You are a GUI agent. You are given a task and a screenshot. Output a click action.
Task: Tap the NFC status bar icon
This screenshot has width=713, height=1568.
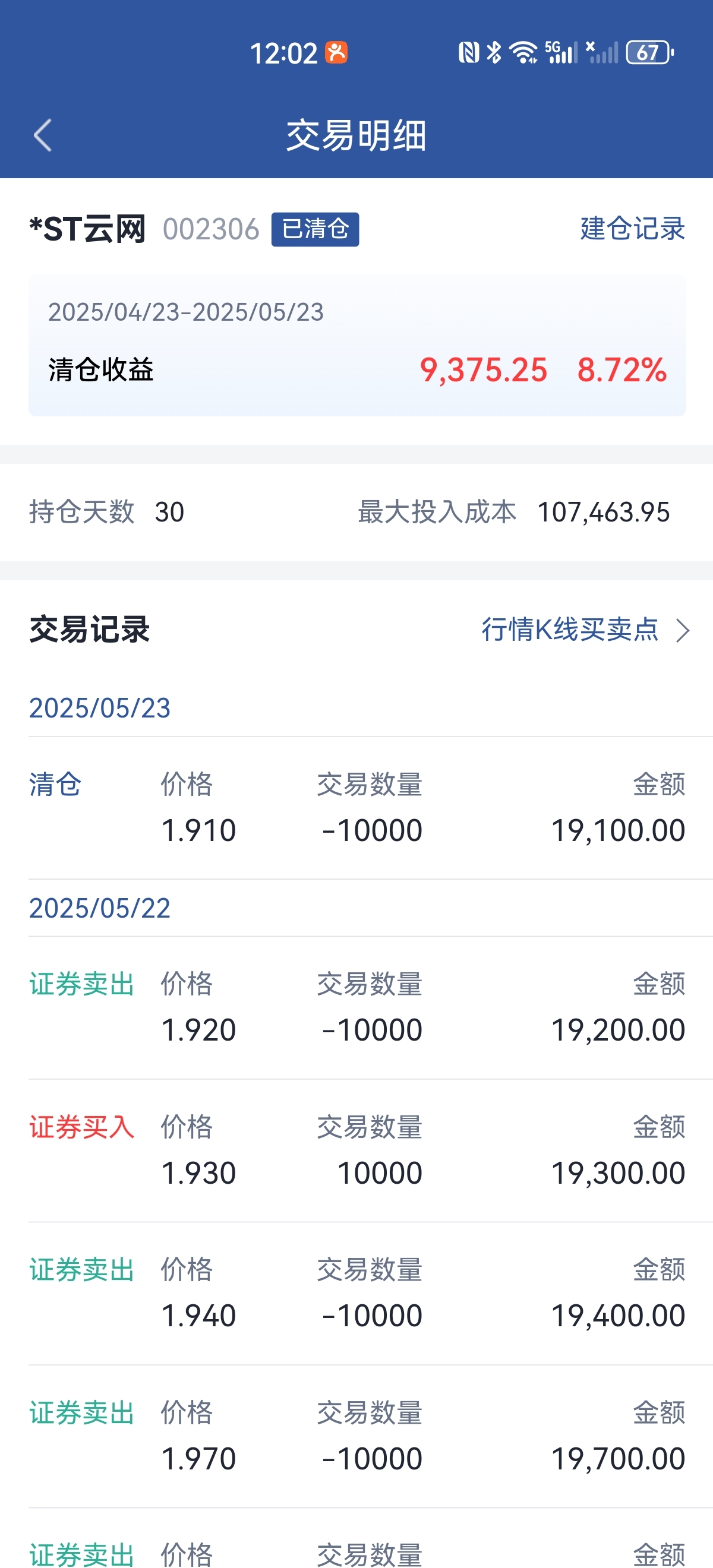click(469, 53)
